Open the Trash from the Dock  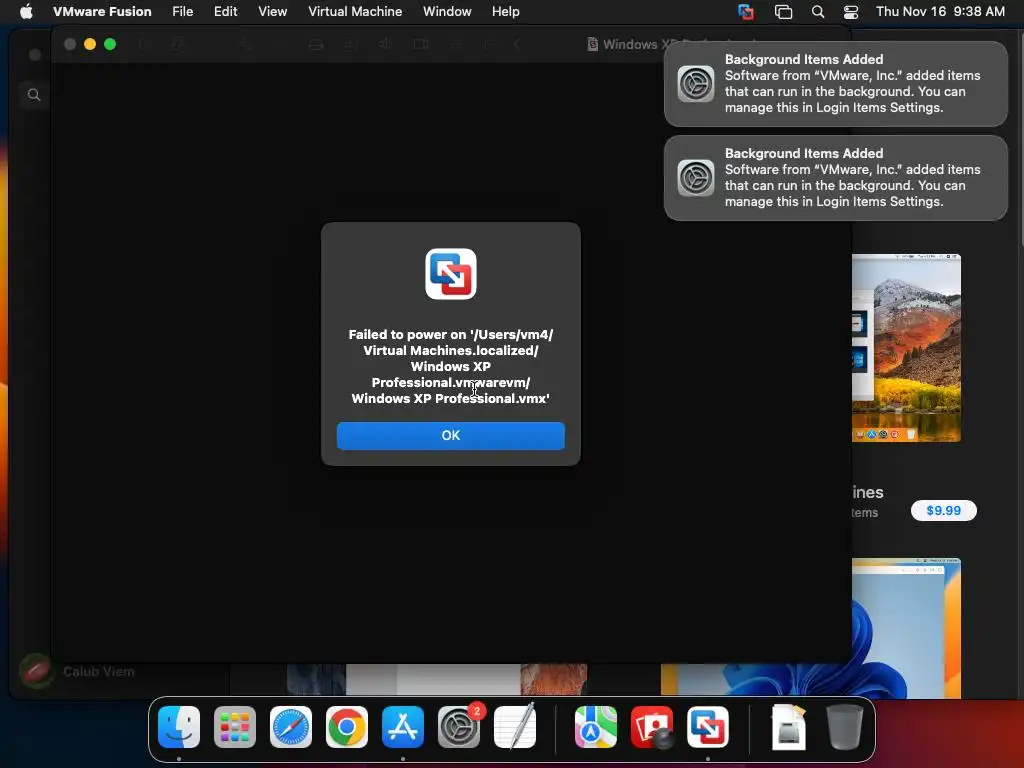click(x=845, y=726)
